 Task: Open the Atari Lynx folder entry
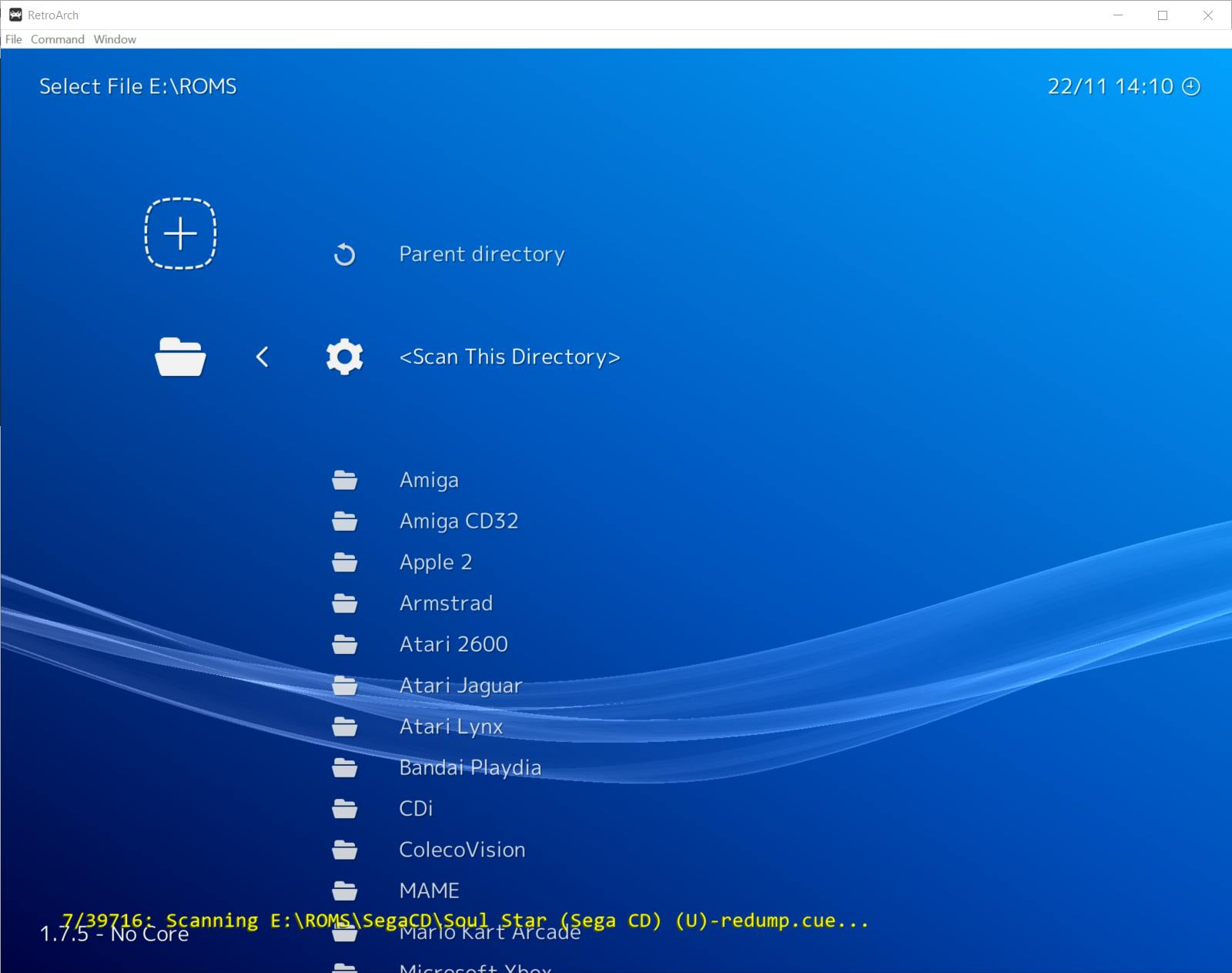tap(451, 726)
